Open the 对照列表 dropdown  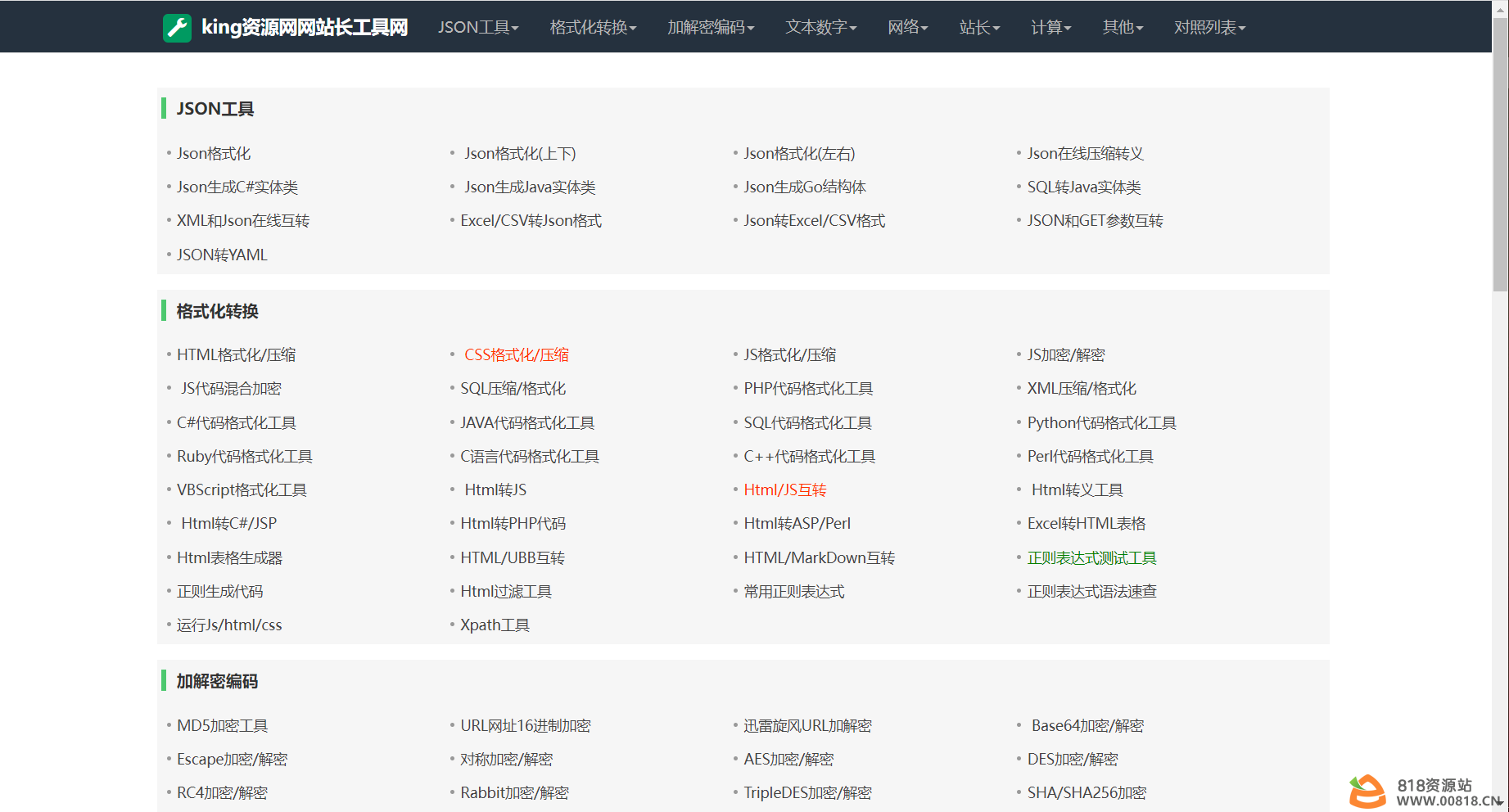(1209, 27)
